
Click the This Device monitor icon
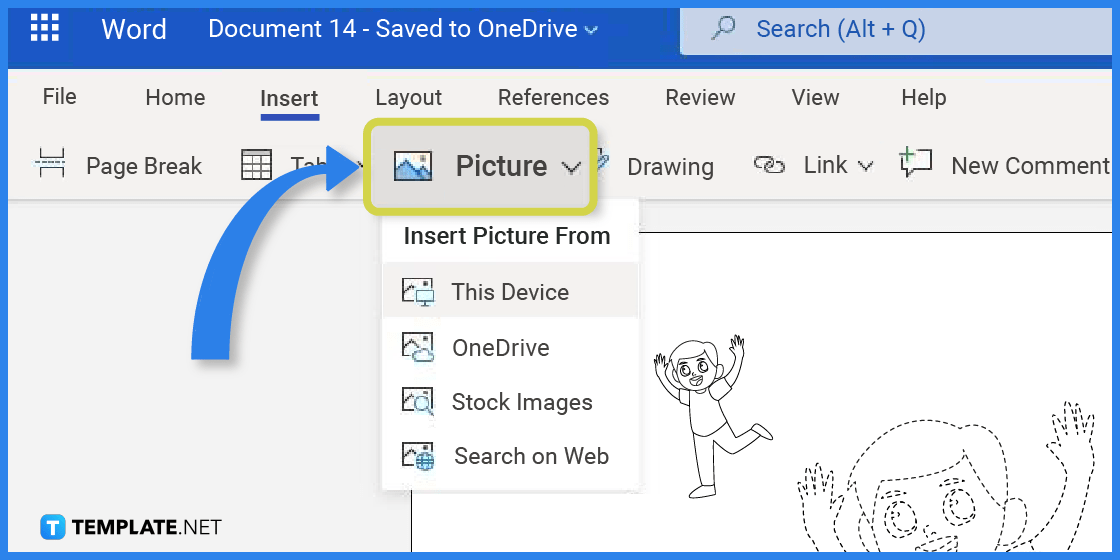tap(417, 291)
